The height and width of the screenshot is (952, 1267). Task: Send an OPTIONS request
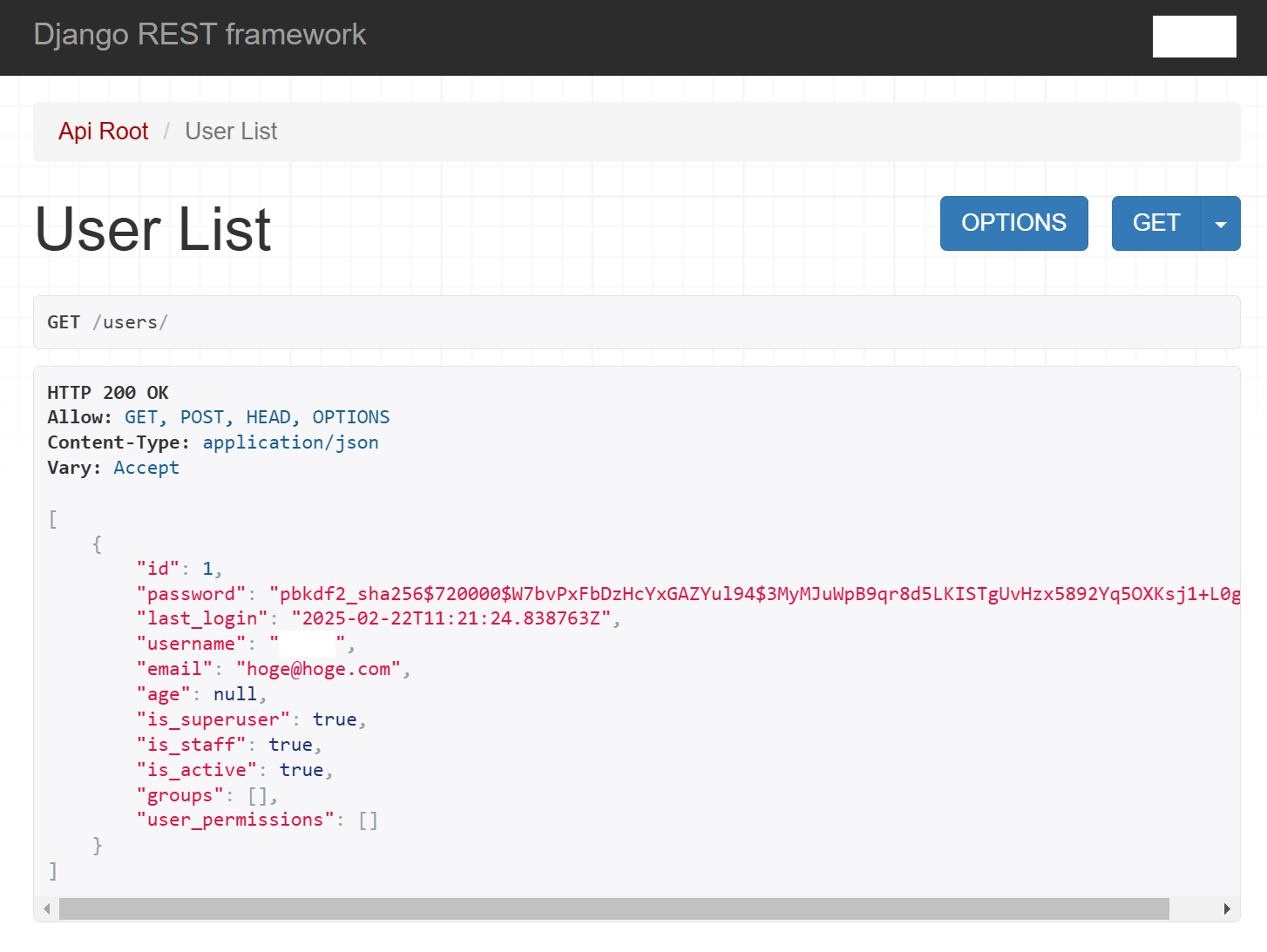(1013, 223)
